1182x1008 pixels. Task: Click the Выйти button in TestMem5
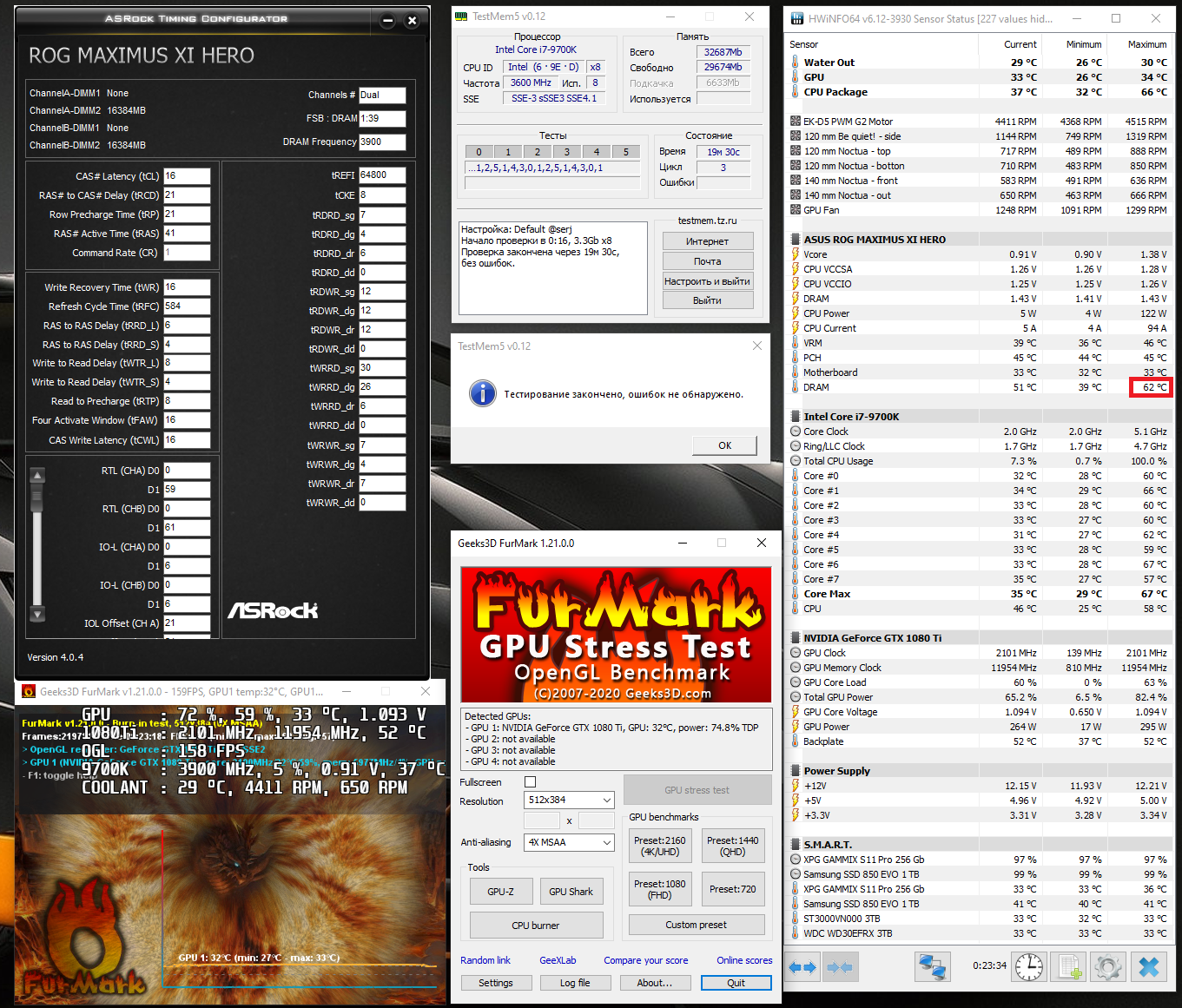pyautogui.click(x=708, y=300)
